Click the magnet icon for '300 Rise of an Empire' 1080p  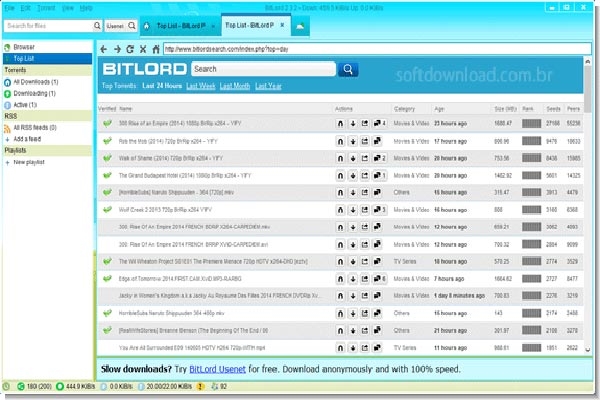(340, 124)
